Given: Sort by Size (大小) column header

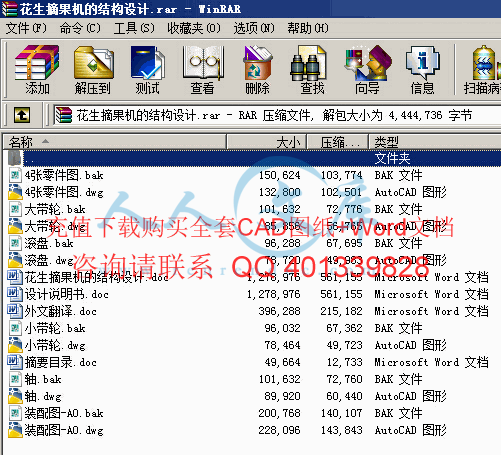Looking at the screenshot, I should pyautogui.click(x=267, y=142).
